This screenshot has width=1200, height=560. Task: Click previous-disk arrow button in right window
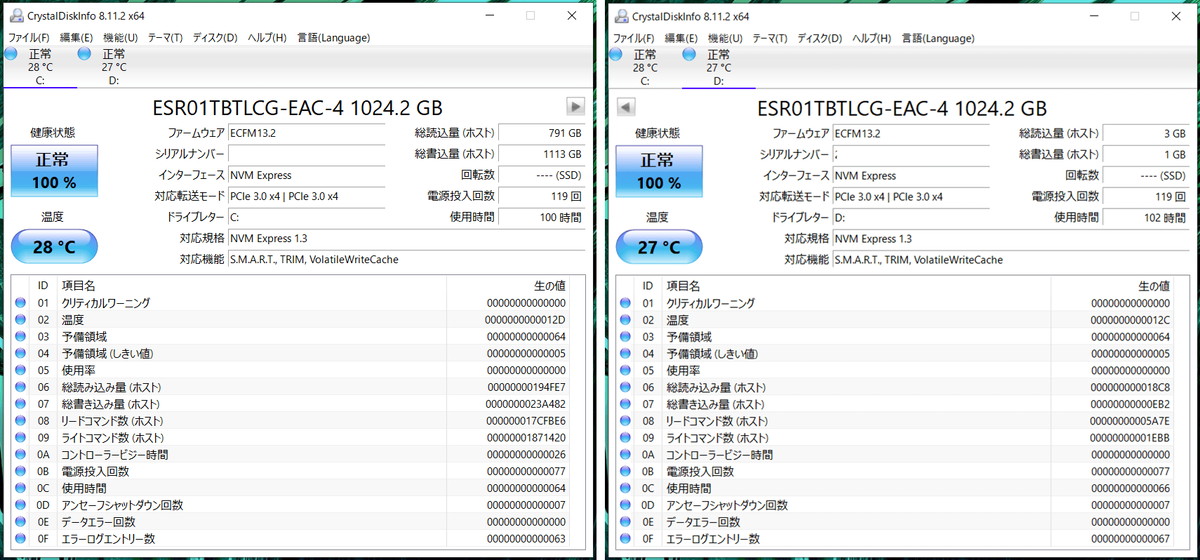pos(625,107)
